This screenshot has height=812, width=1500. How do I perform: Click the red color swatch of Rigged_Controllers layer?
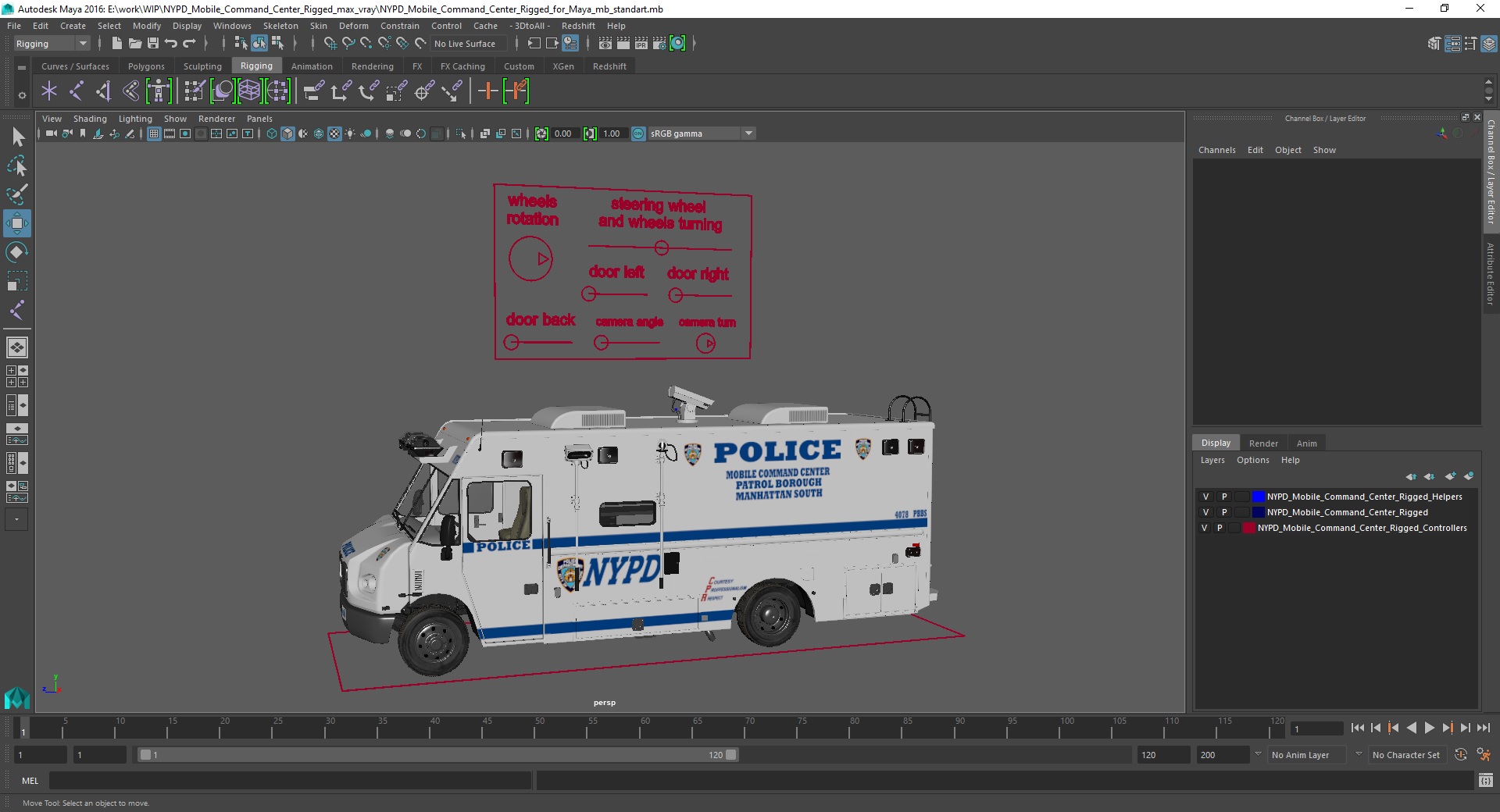tap(1248, 528)
